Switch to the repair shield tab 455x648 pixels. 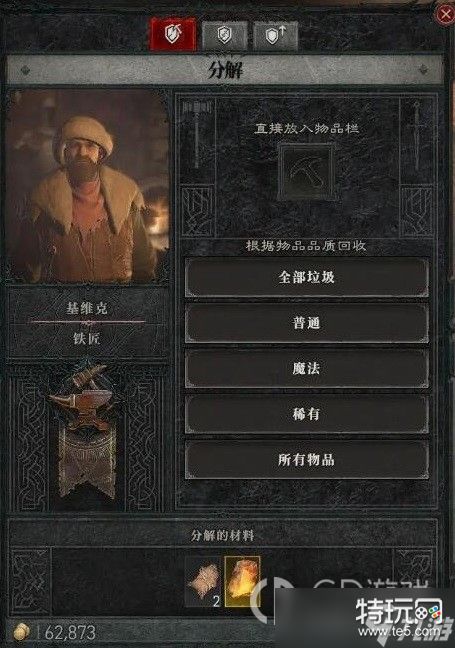click(x=224, y=35)
